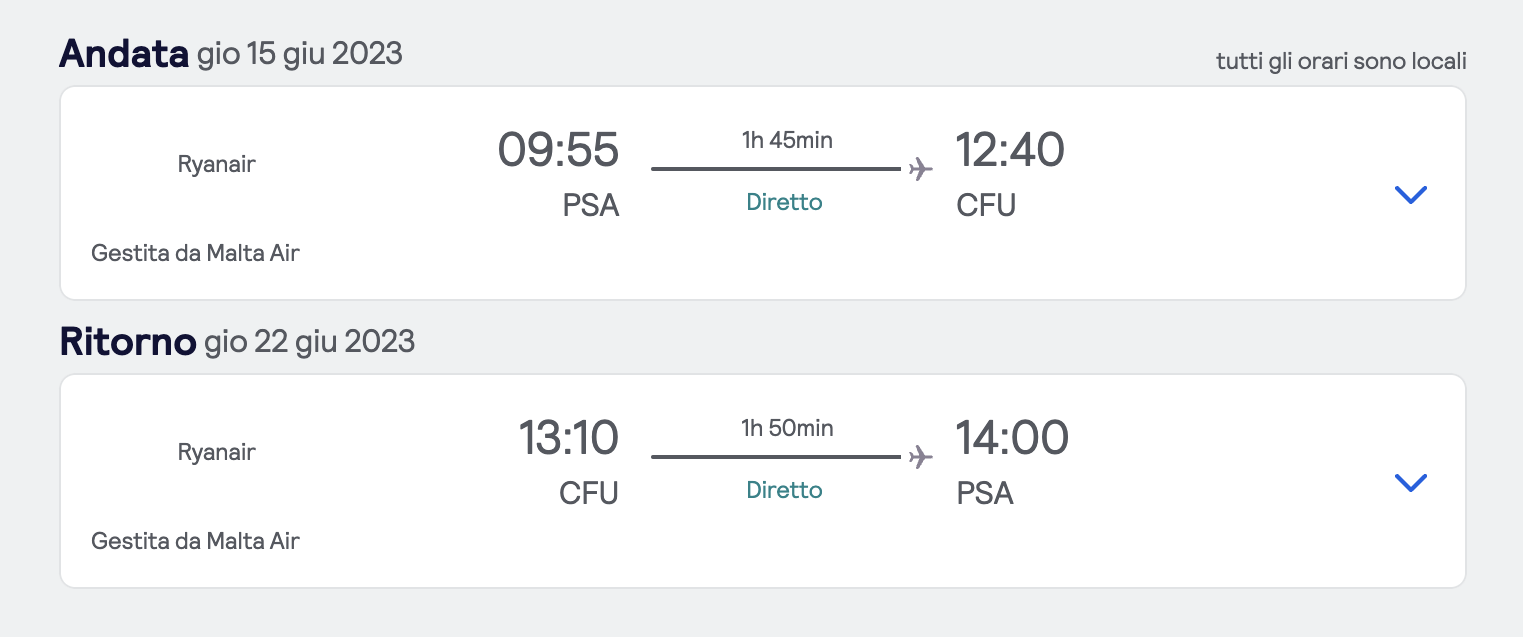The width and height of the screenshot is (1523, 637).
Task: Click the return Diretto label
Action: [784, 490]
